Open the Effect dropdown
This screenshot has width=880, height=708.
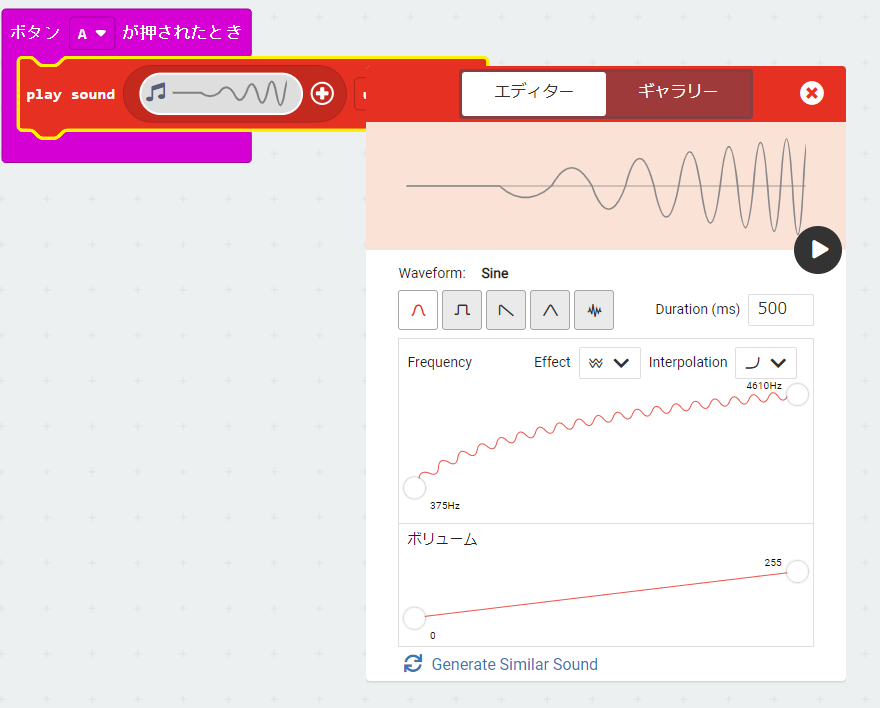tap(610, 363)
